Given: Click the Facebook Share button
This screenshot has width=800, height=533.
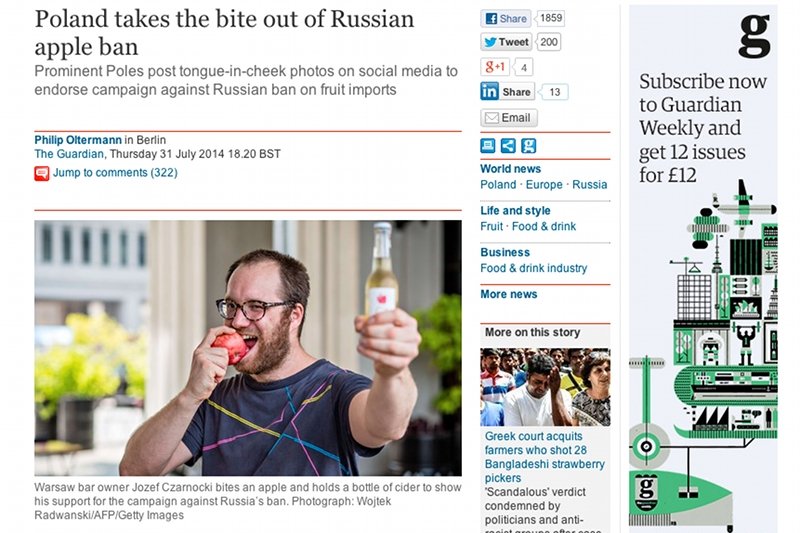Looking at the screenshot, I should click(506, 19).
